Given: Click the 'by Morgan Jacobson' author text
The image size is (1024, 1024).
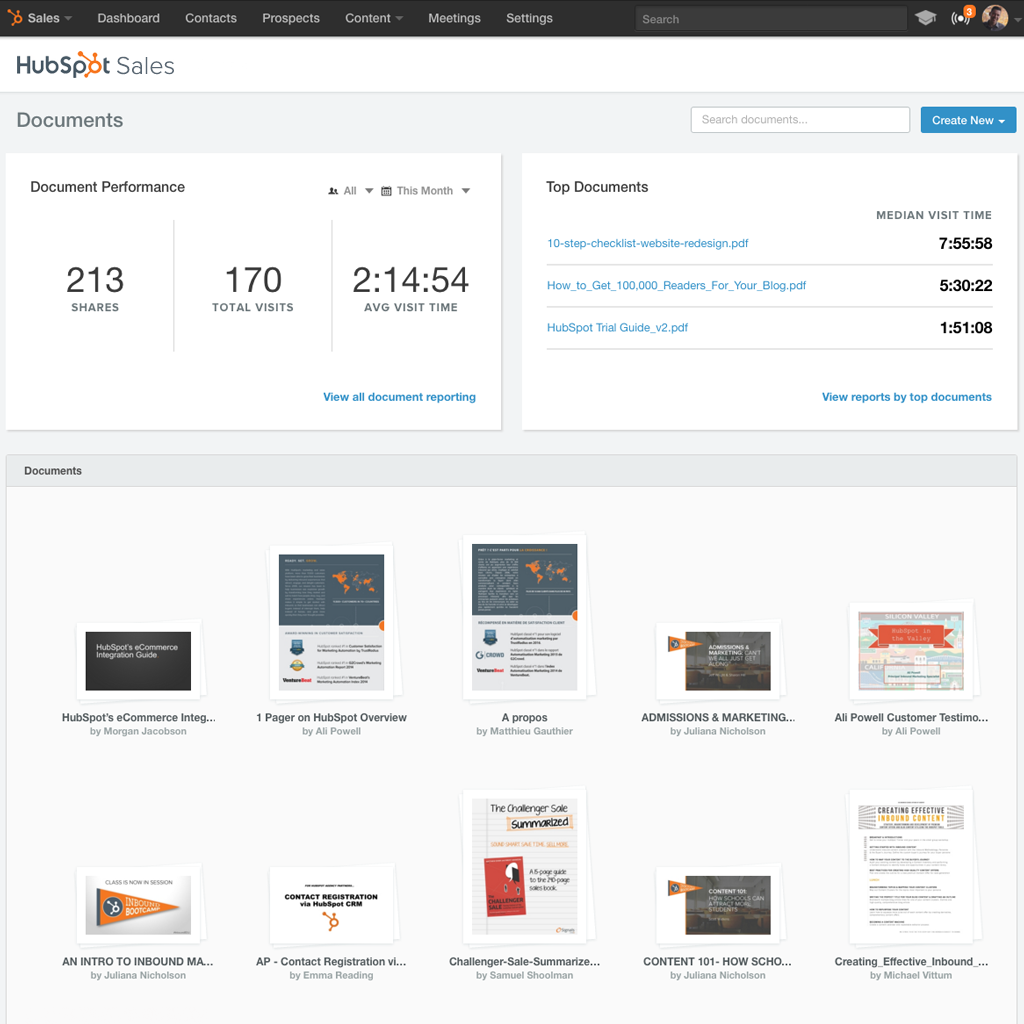Looking at the screenshot, I should (x=138, y=731).
